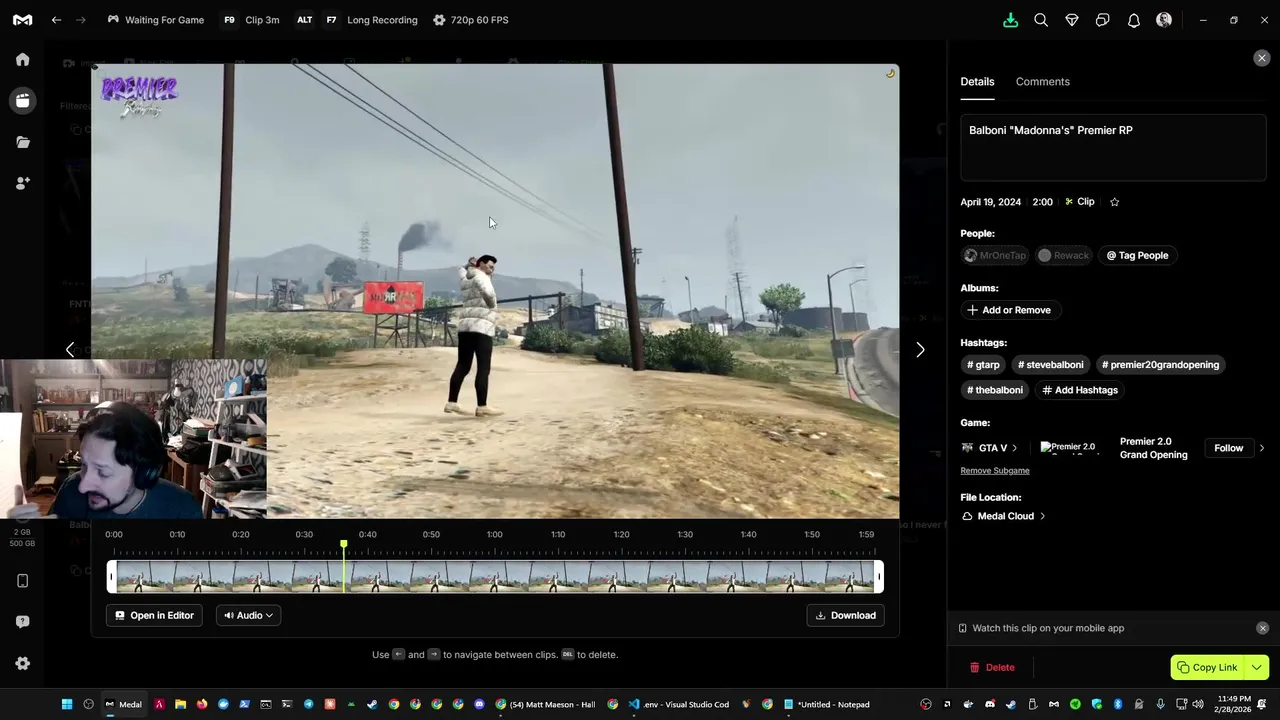Screen dimensions: 1280x720
Task: Go to the previous clip with left arrow
Action: 69,349
